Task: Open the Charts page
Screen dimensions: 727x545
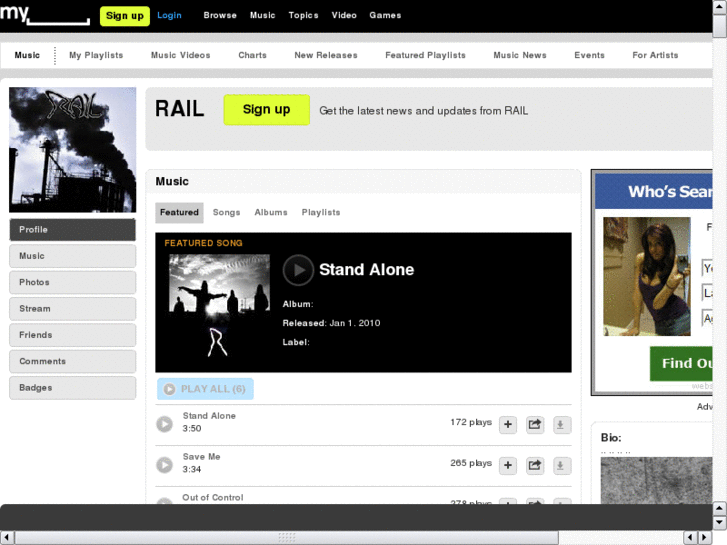Action: click(252, 55)
